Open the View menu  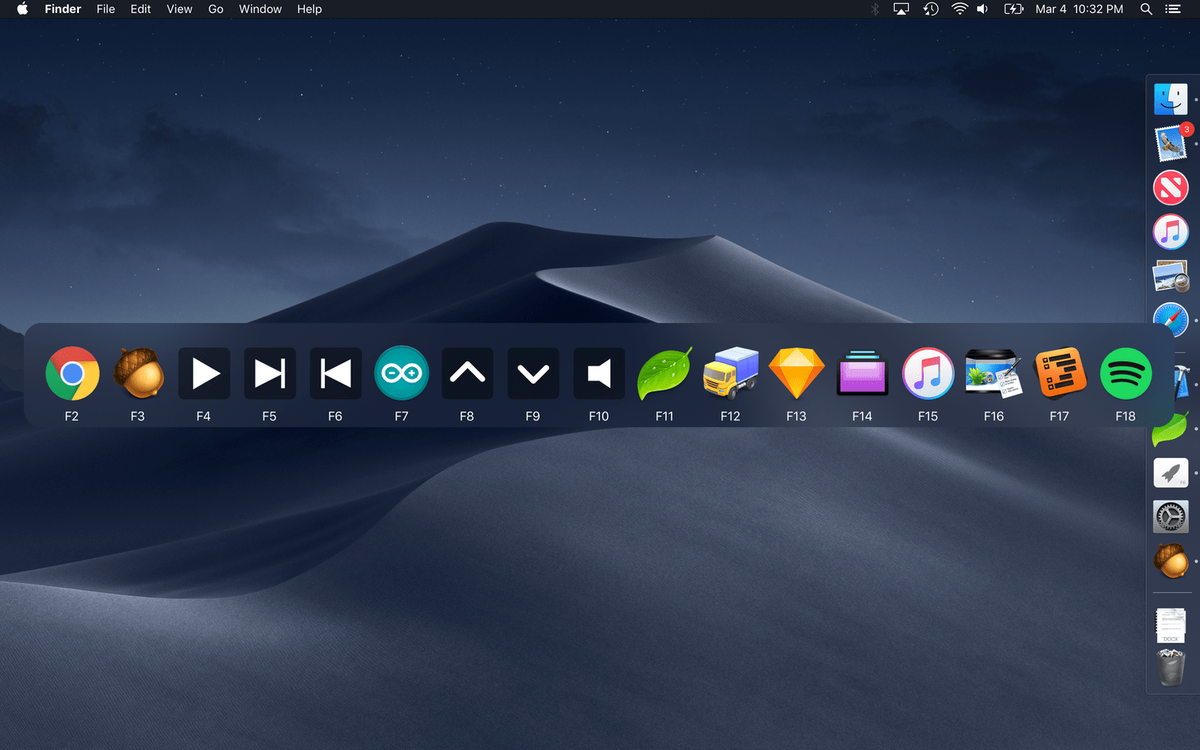click(180, 9)
